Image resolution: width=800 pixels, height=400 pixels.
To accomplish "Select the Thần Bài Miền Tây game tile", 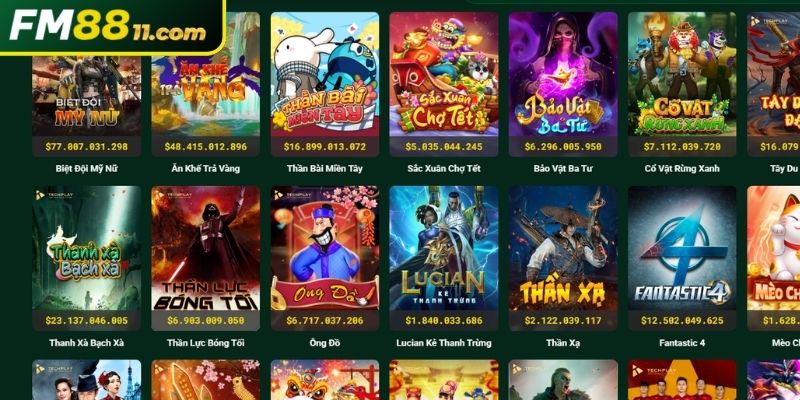I will pyautogui.click(x=325, y=74).
